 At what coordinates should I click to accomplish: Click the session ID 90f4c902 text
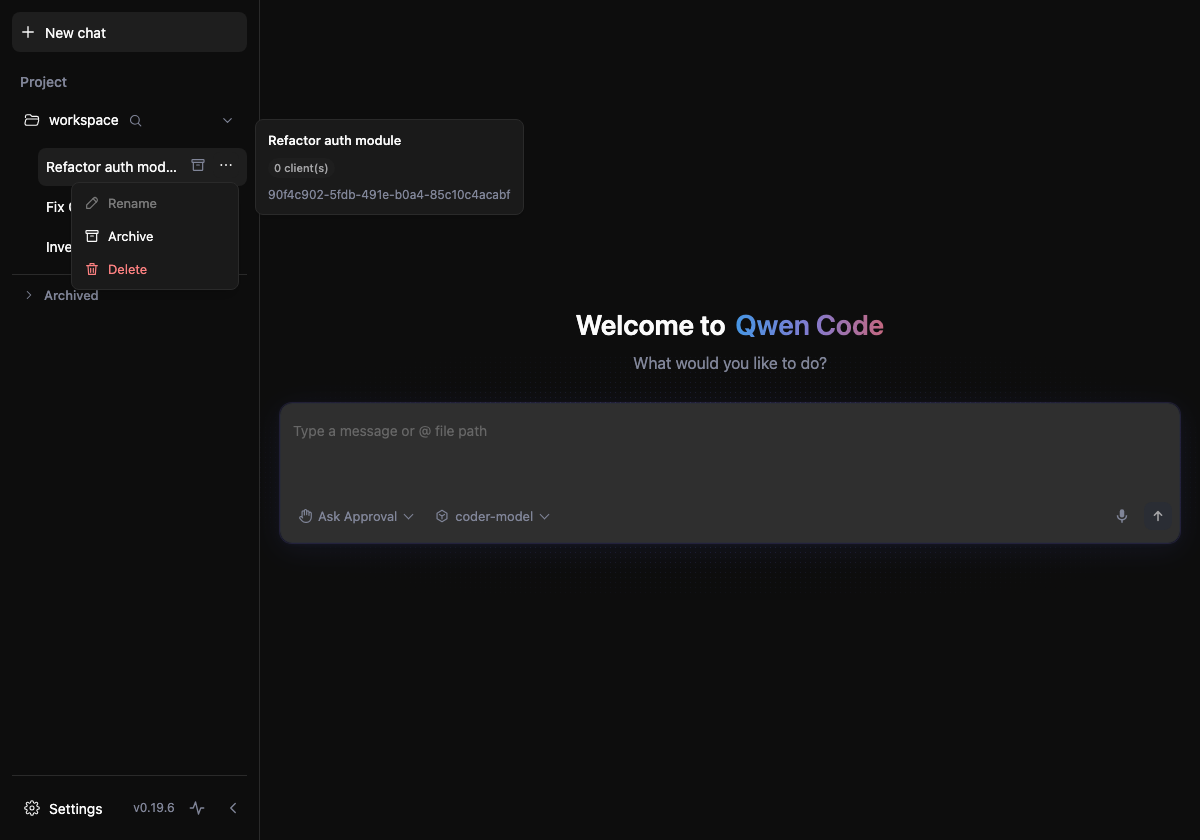389,194
